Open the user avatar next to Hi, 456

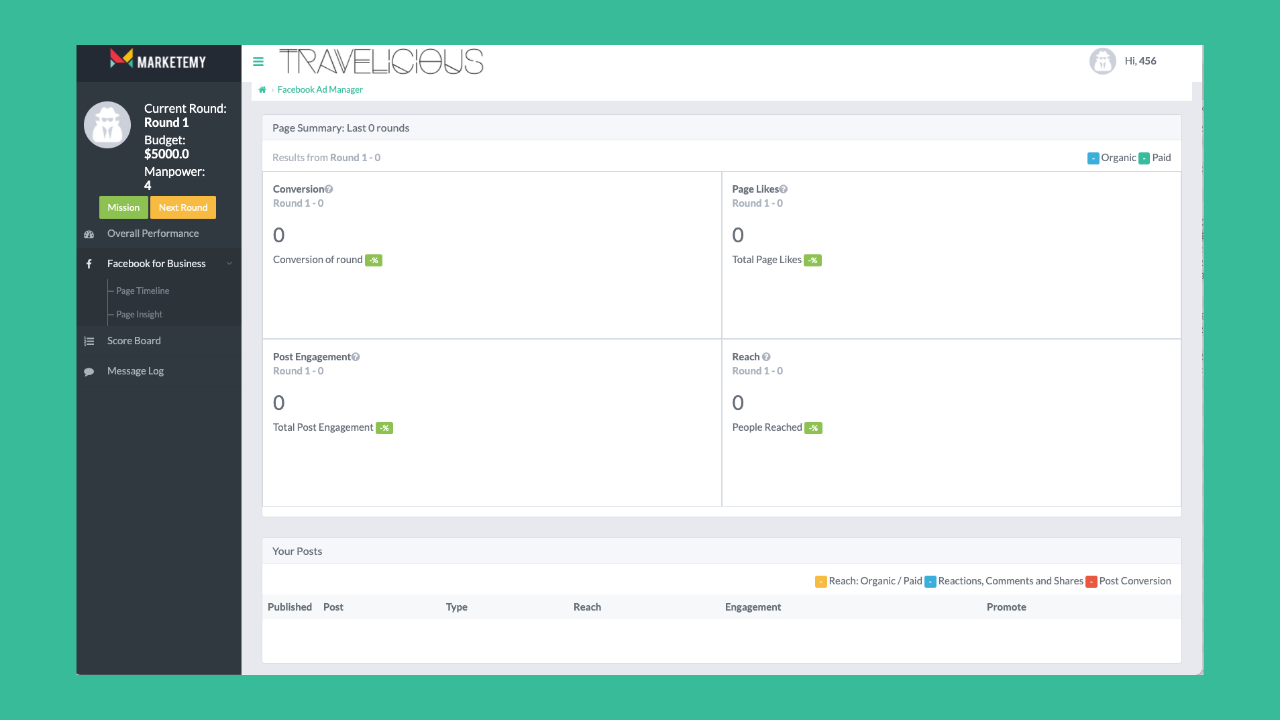tap(1102, 61)
